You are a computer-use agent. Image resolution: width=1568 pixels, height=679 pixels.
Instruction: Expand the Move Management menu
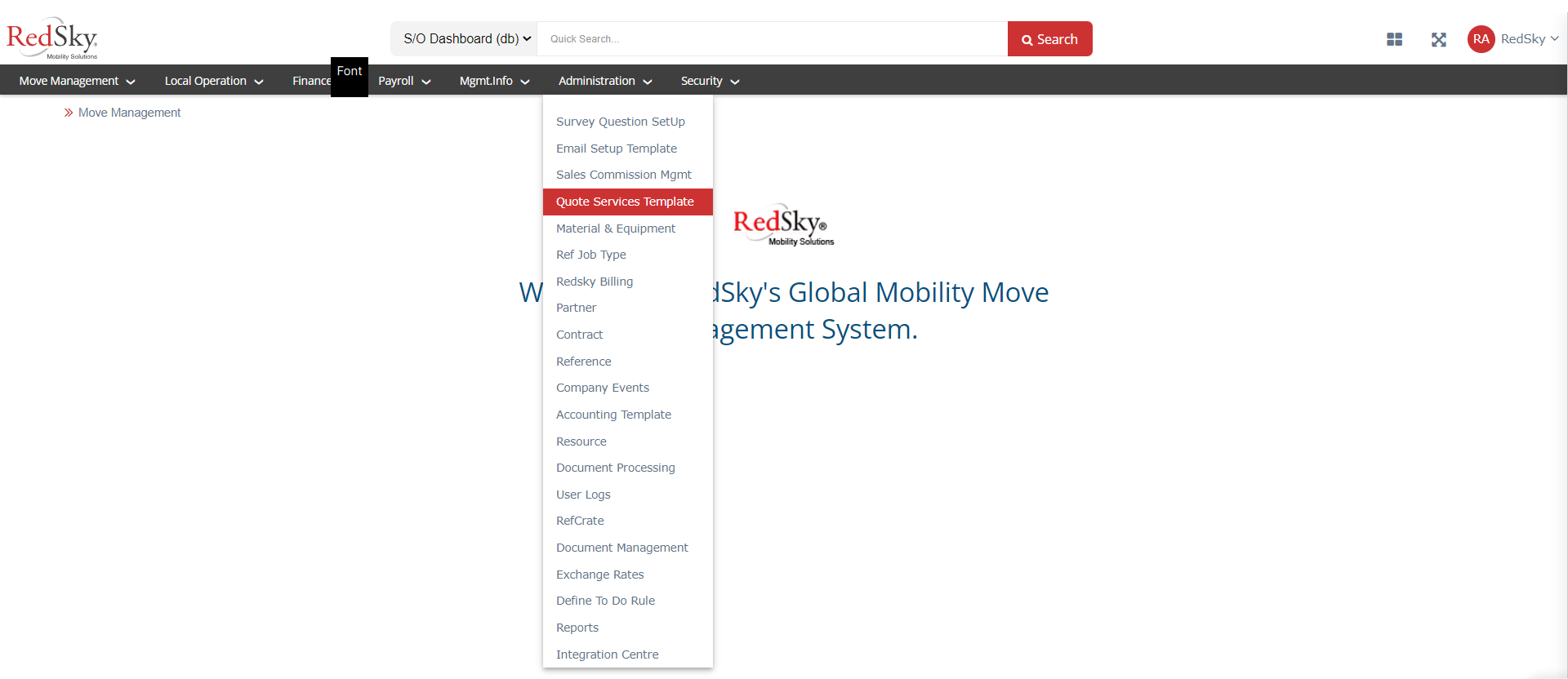77,81
